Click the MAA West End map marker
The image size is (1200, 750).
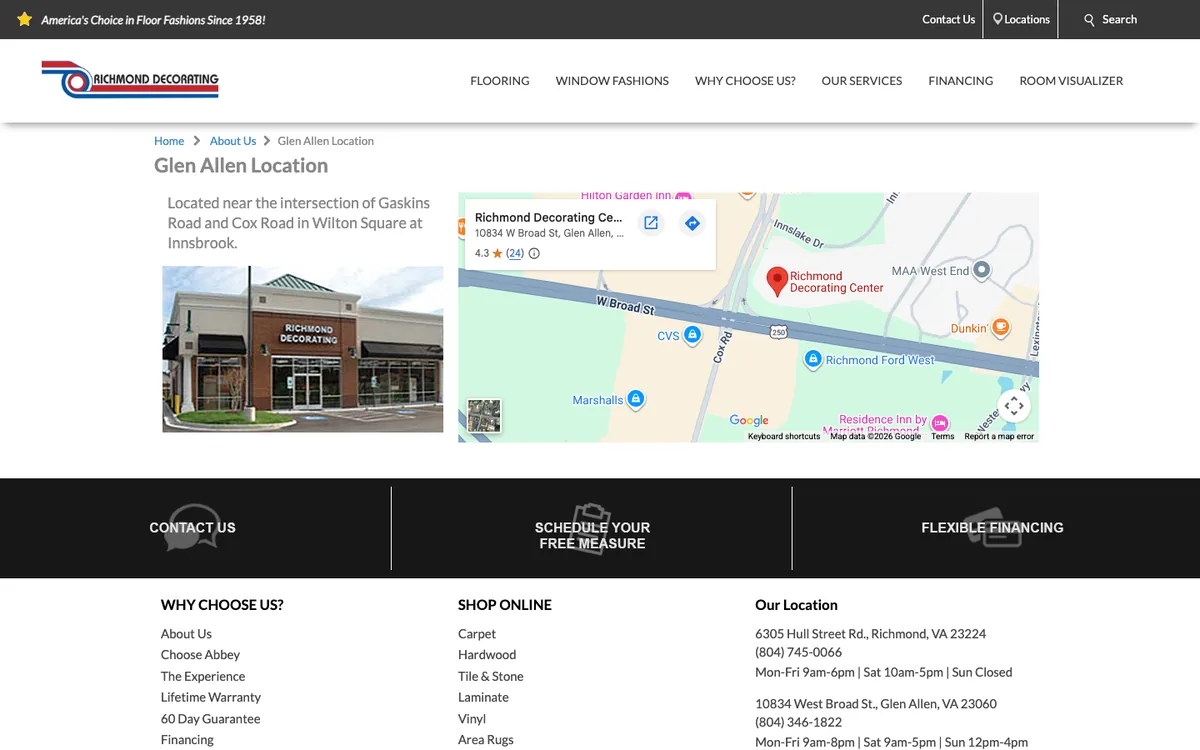coord(982,270)
